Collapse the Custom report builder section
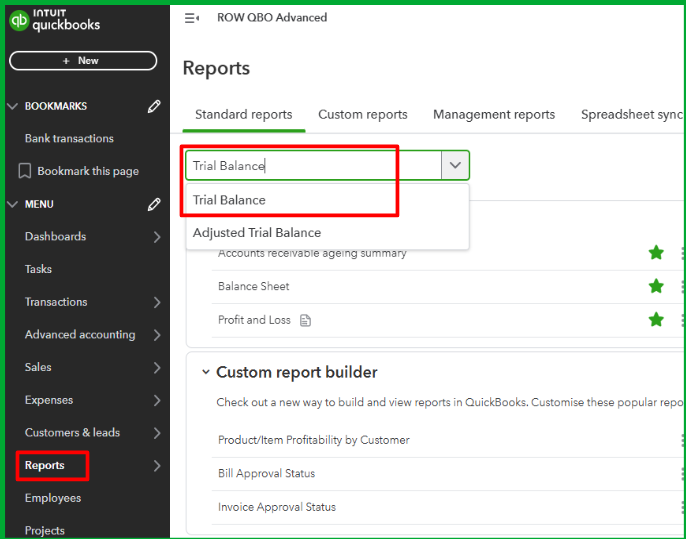686x539 pixels. tap(205, 372)
